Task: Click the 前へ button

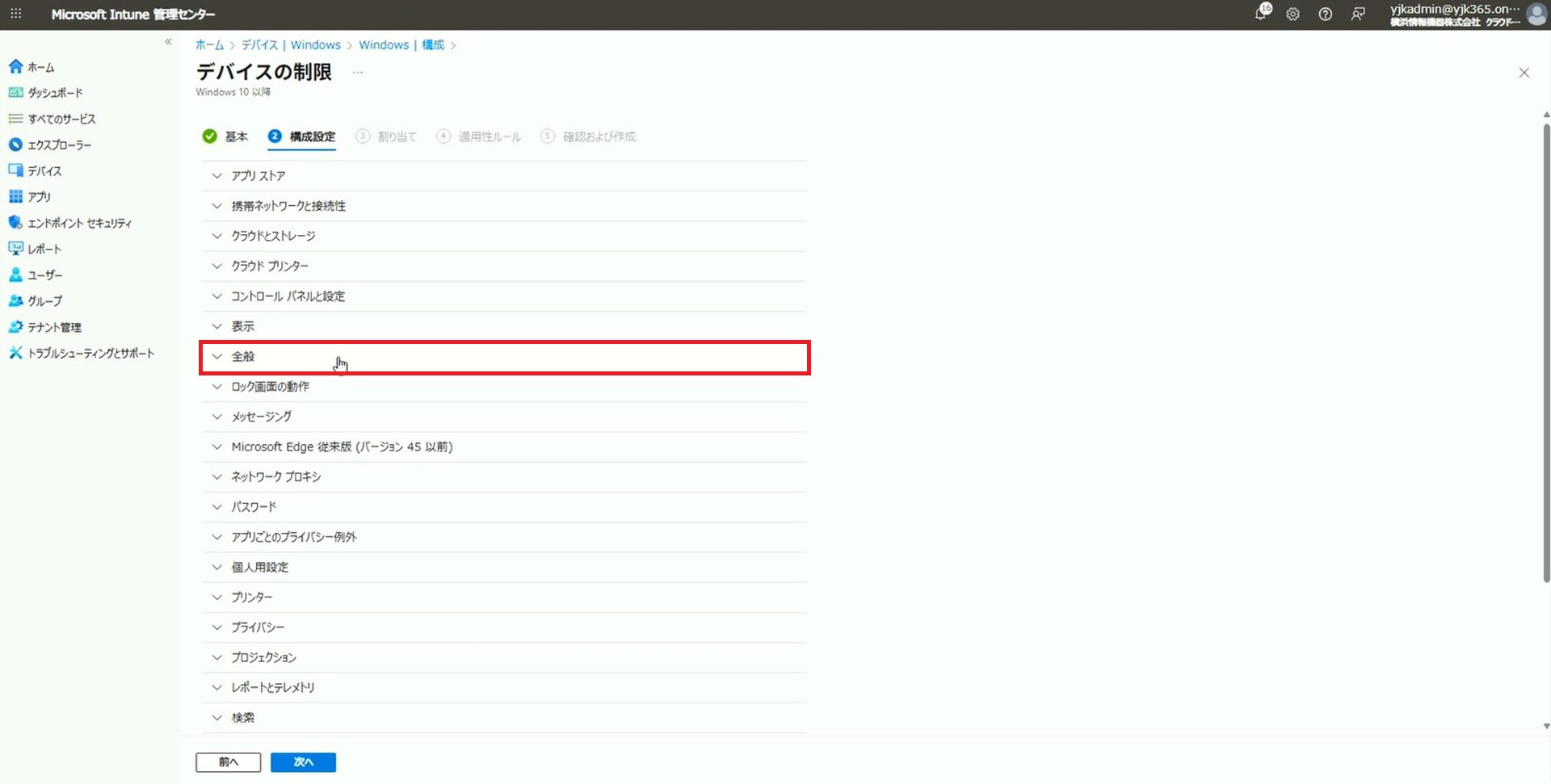Action: [x=228, y=762]
